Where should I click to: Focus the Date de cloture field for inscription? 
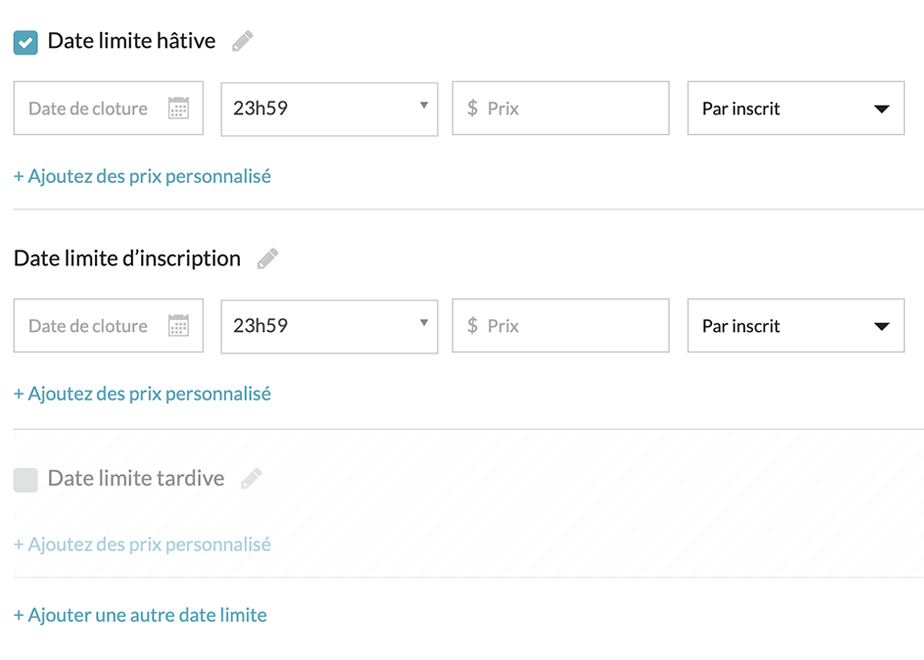click(88, 326)
